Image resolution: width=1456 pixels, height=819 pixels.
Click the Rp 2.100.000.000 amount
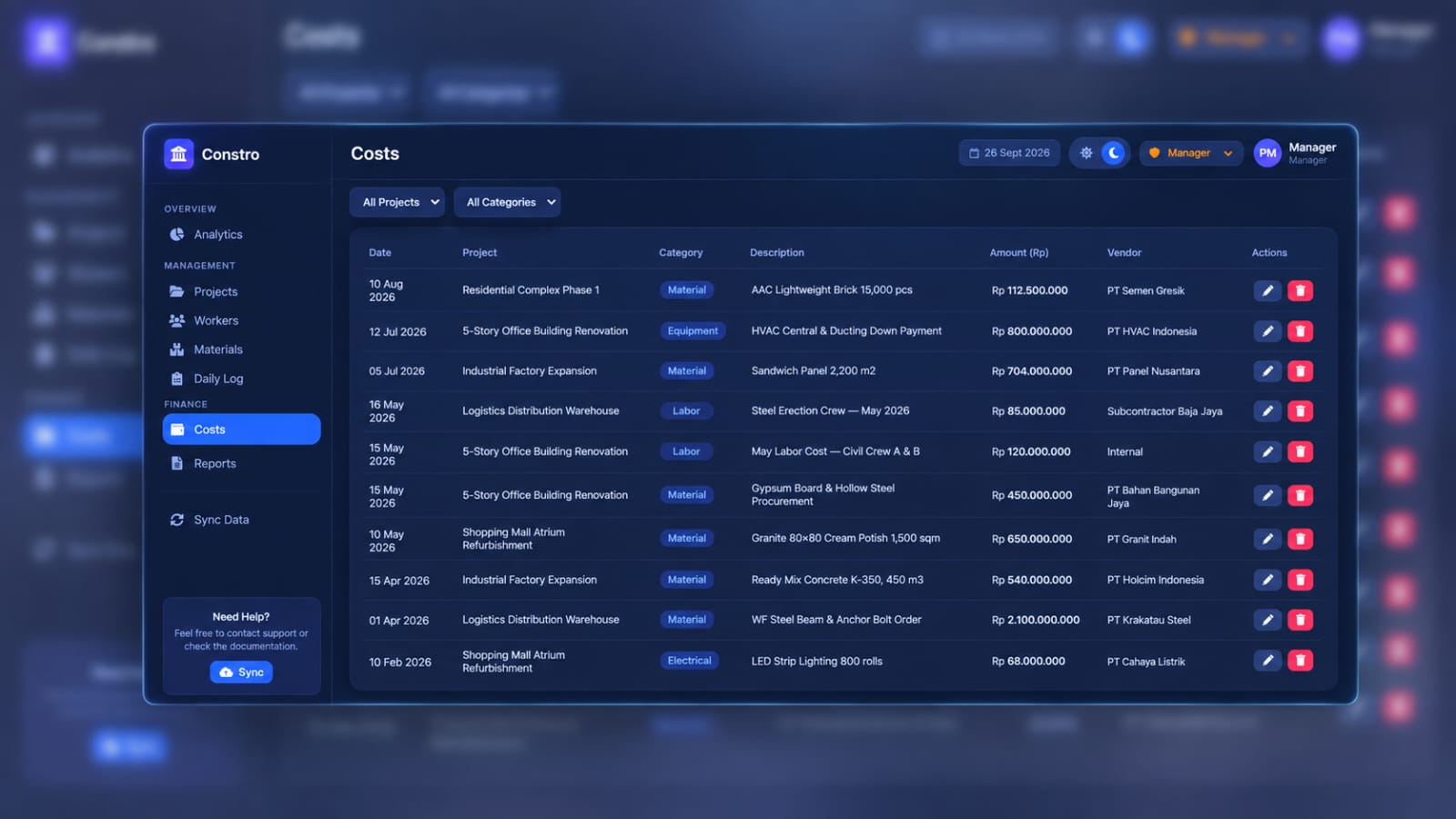1036,621
